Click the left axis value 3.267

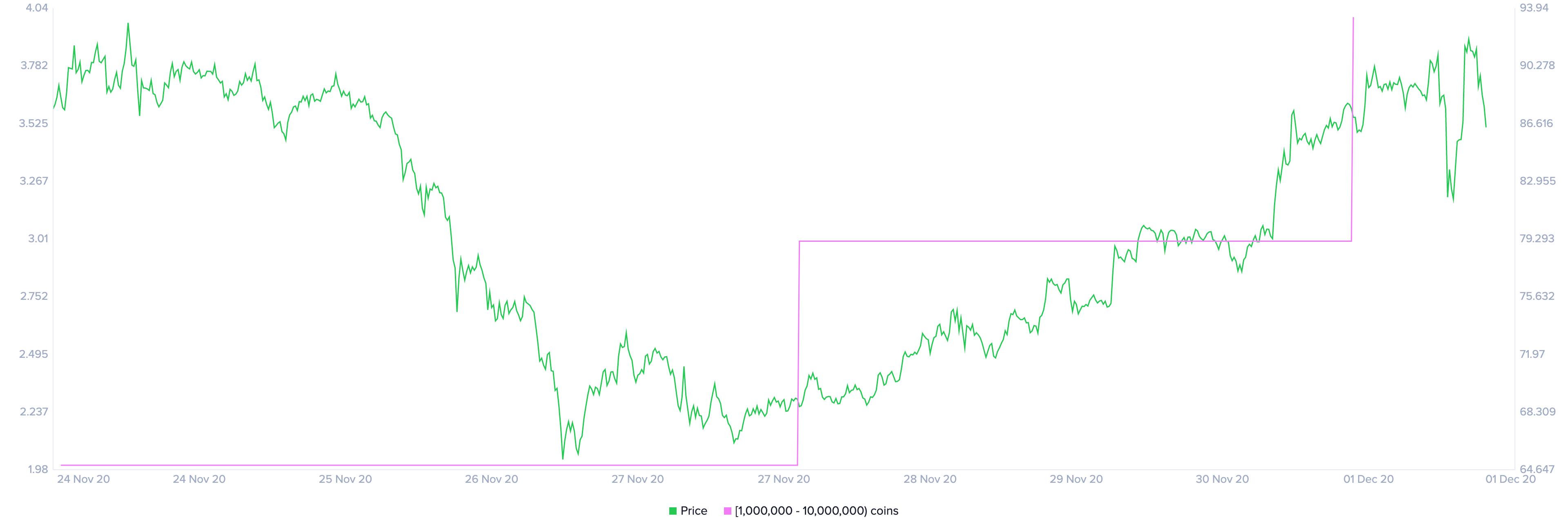(34, 181)
